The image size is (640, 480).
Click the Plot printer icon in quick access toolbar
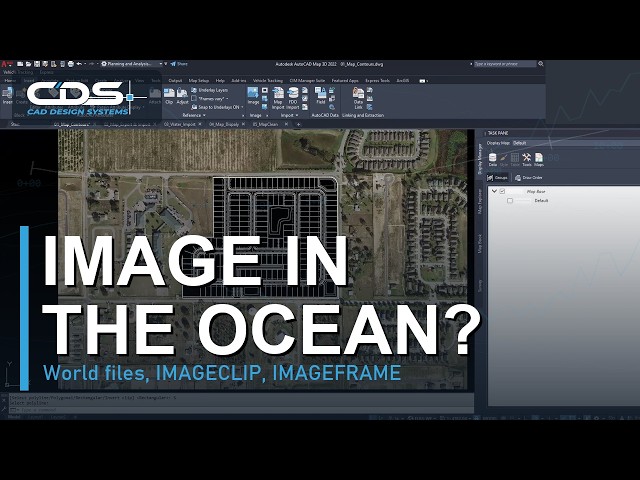71,64
